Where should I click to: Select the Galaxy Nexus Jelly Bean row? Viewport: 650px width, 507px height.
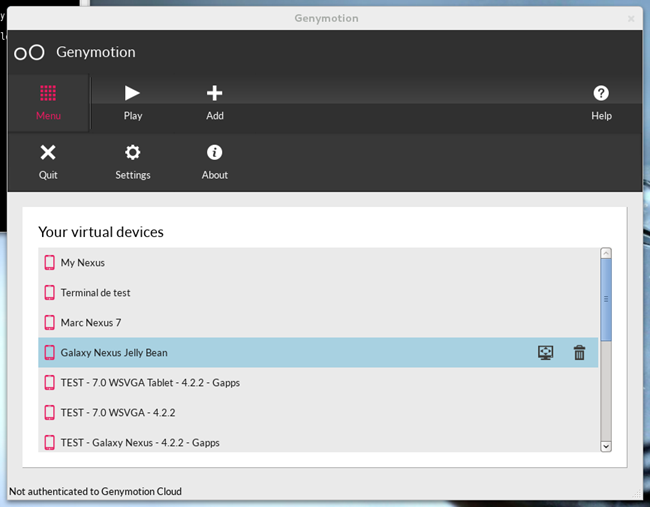pyautogui.click(x=318, y=352)
